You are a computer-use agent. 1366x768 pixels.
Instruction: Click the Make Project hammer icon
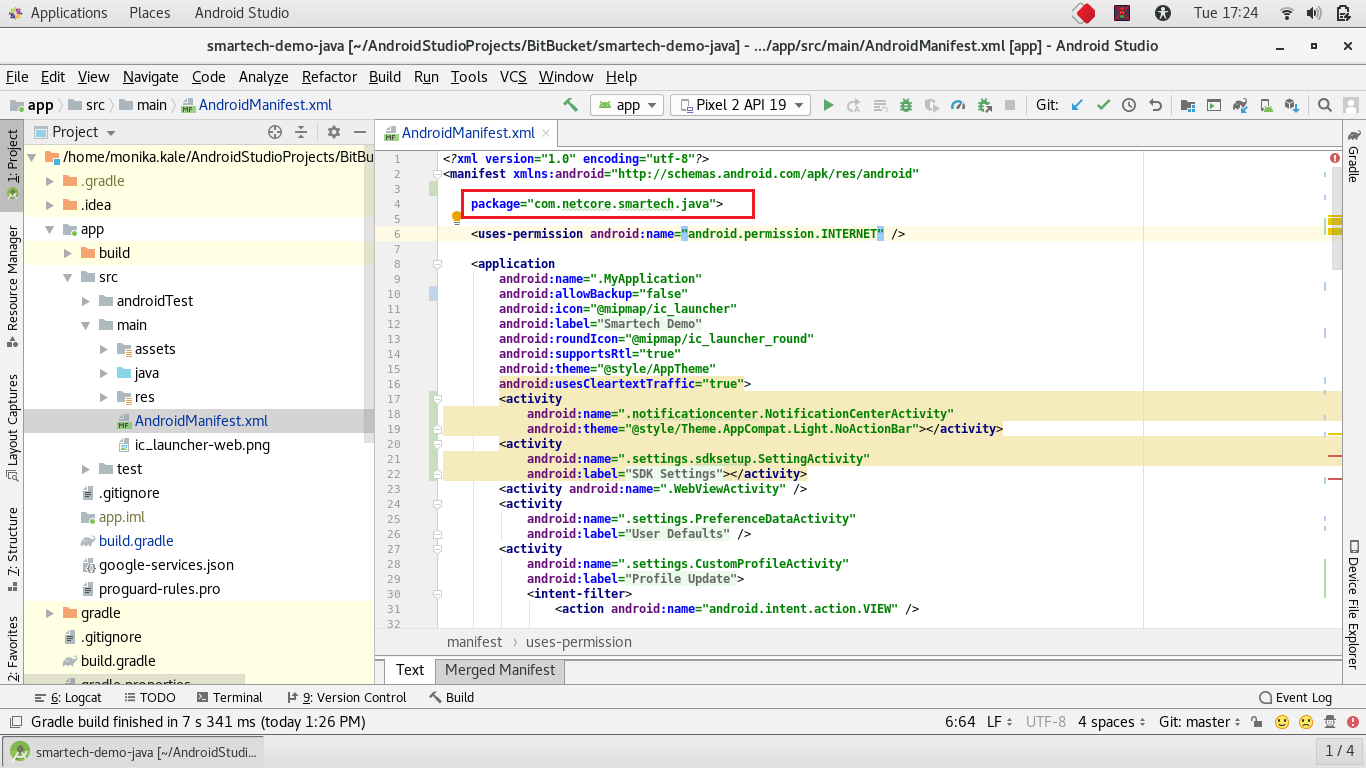571,105
